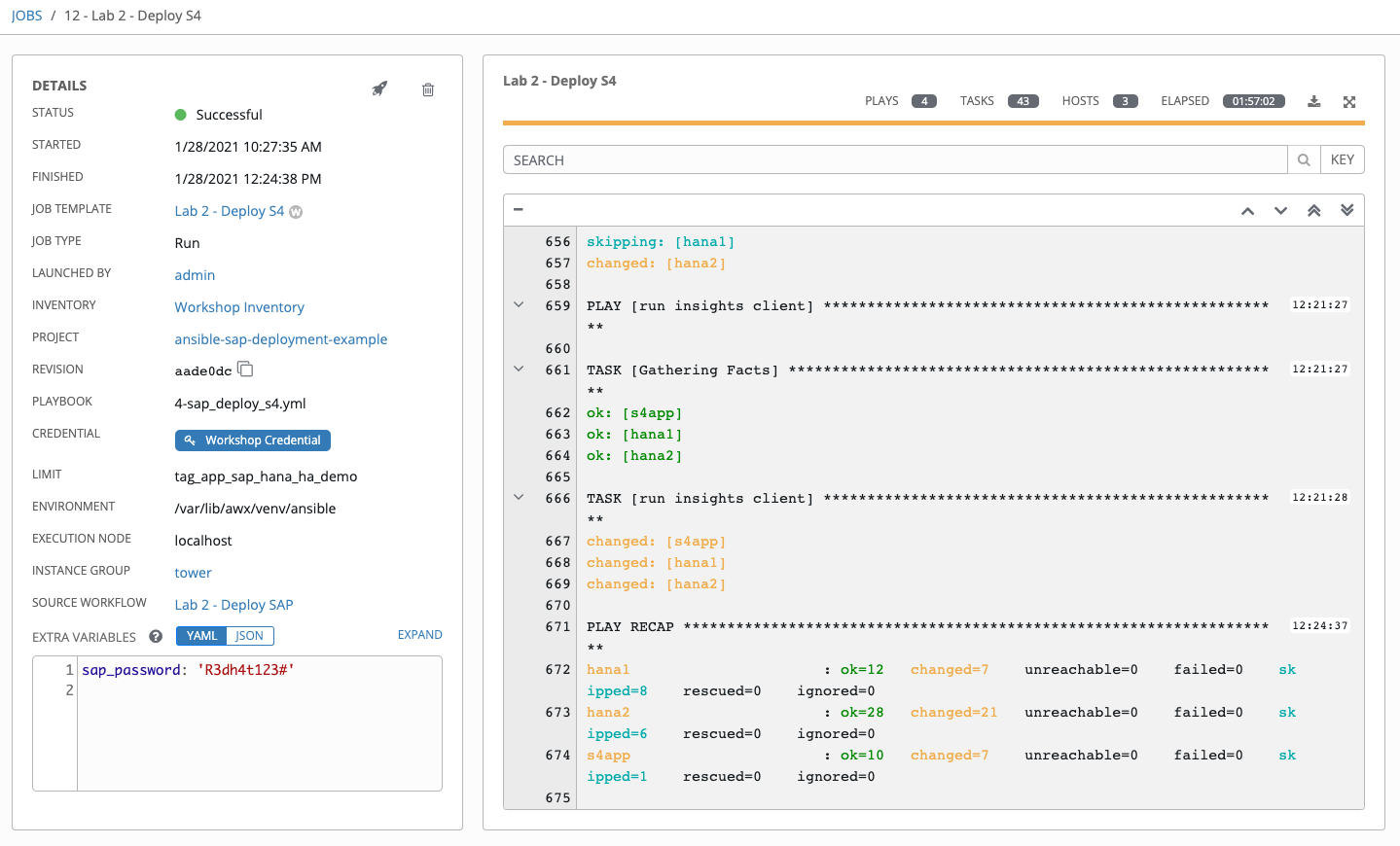Click execution node localhost
Screen dimensions: 1400x846
pyautogui.click(x=203, y=541)
